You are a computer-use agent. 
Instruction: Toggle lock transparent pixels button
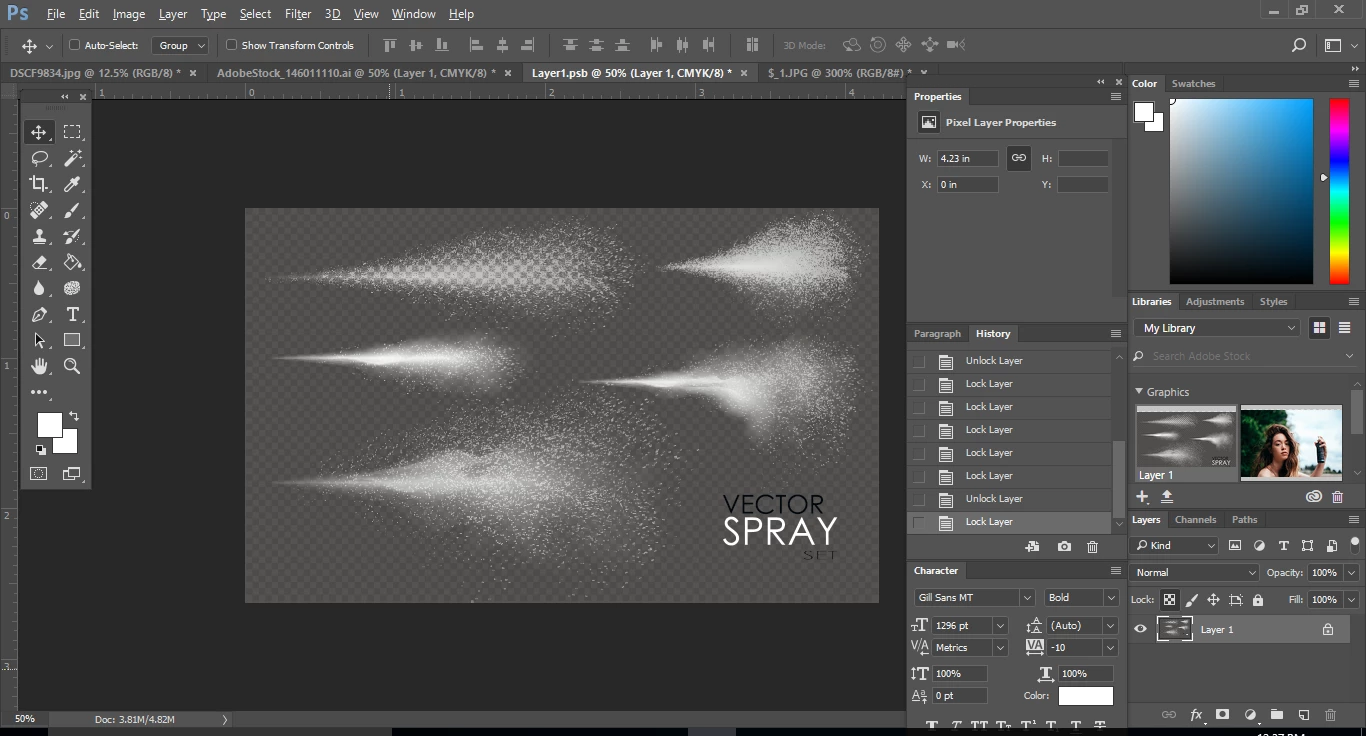click(x=1169, y=600)
